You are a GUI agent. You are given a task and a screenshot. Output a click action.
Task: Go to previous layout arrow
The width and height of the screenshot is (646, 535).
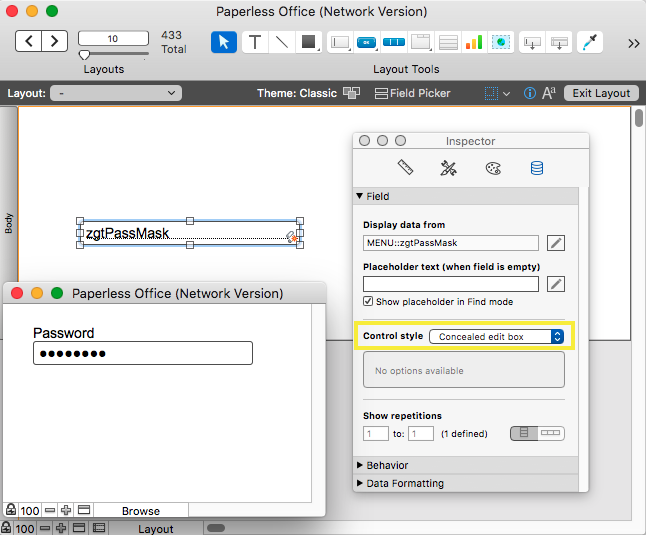(28, 41)
